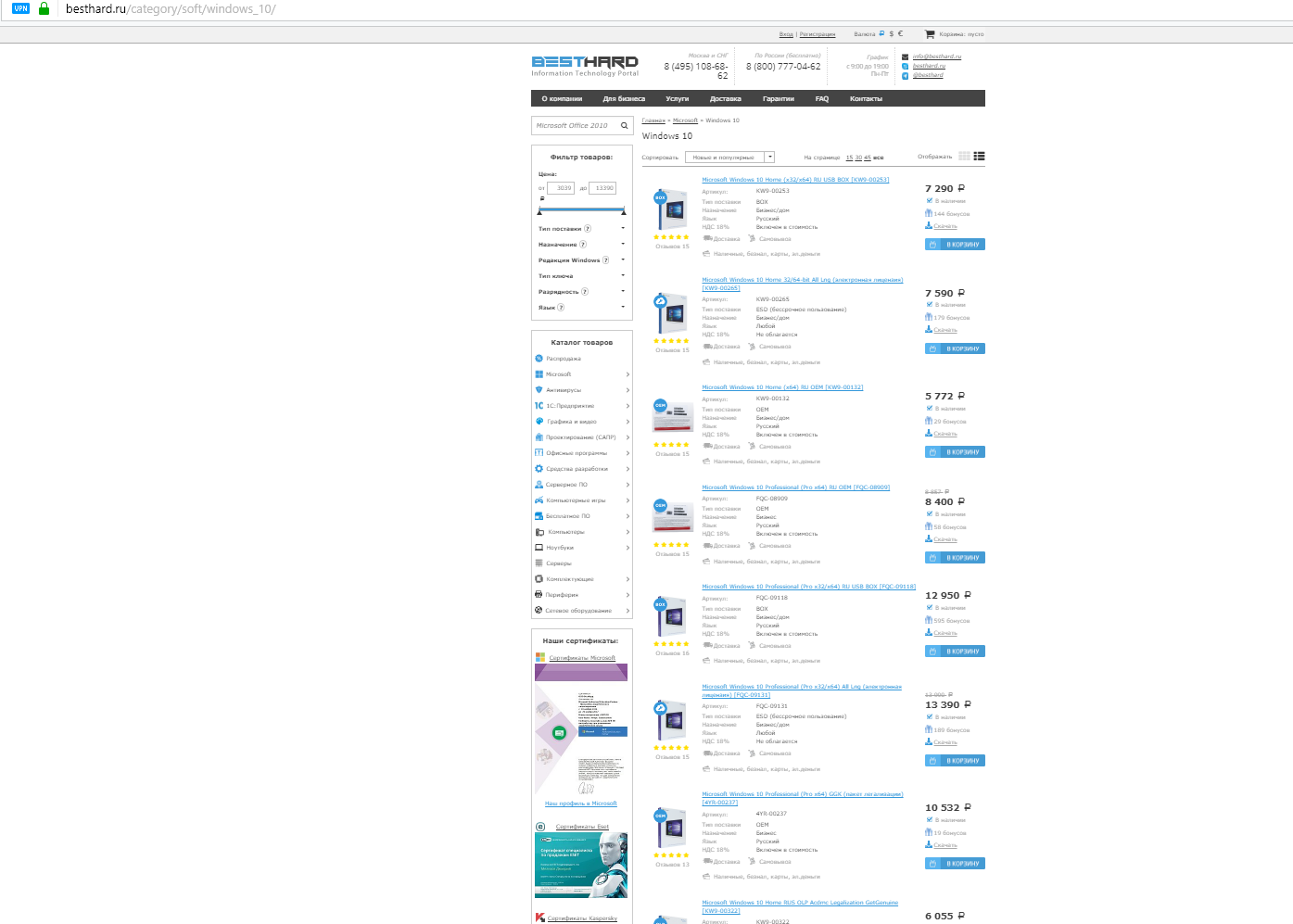Click the Сетевое оборудование icon
This screenshot has height=924, width=1293.
pyautogui.click(x=539, y=611)
